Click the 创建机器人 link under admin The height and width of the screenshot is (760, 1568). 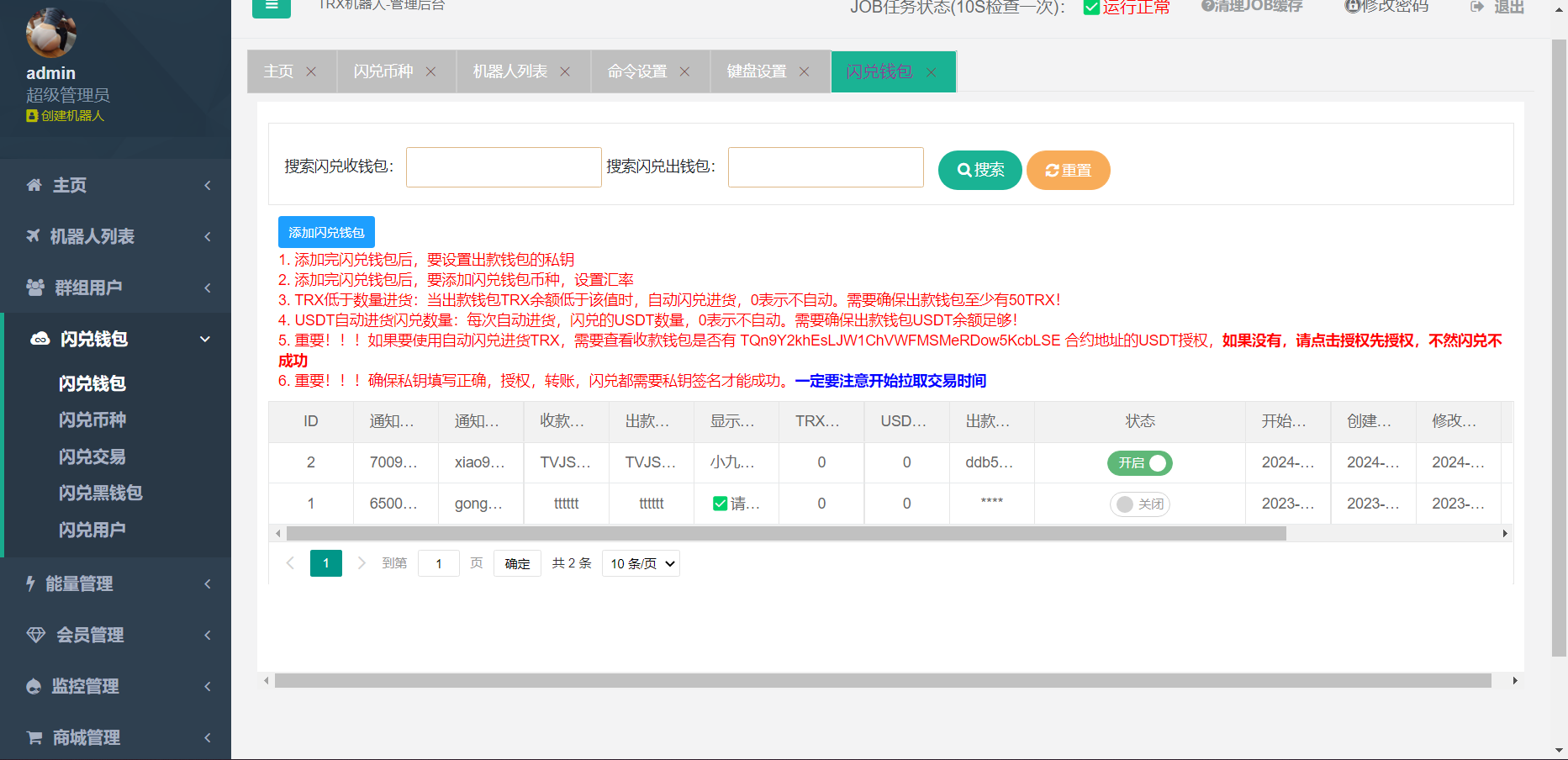[x=66, y=116]
